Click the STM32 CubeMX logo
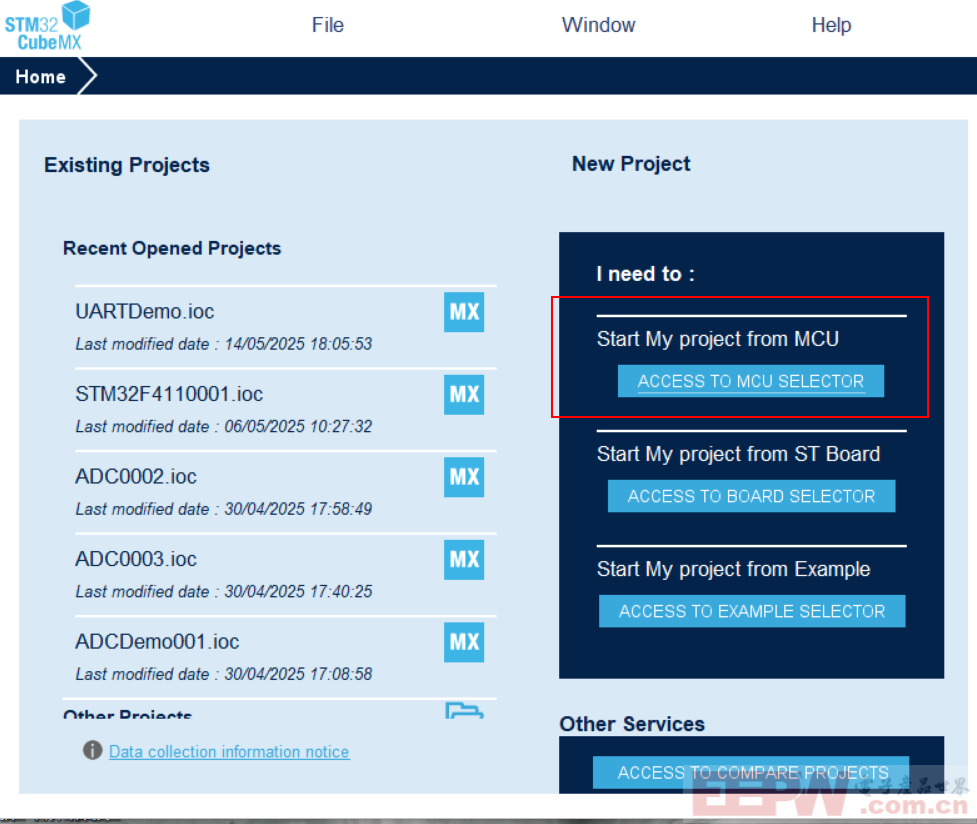Image resolution: width=977 pixels, height=824 pixels. click(x=47, y=26)
